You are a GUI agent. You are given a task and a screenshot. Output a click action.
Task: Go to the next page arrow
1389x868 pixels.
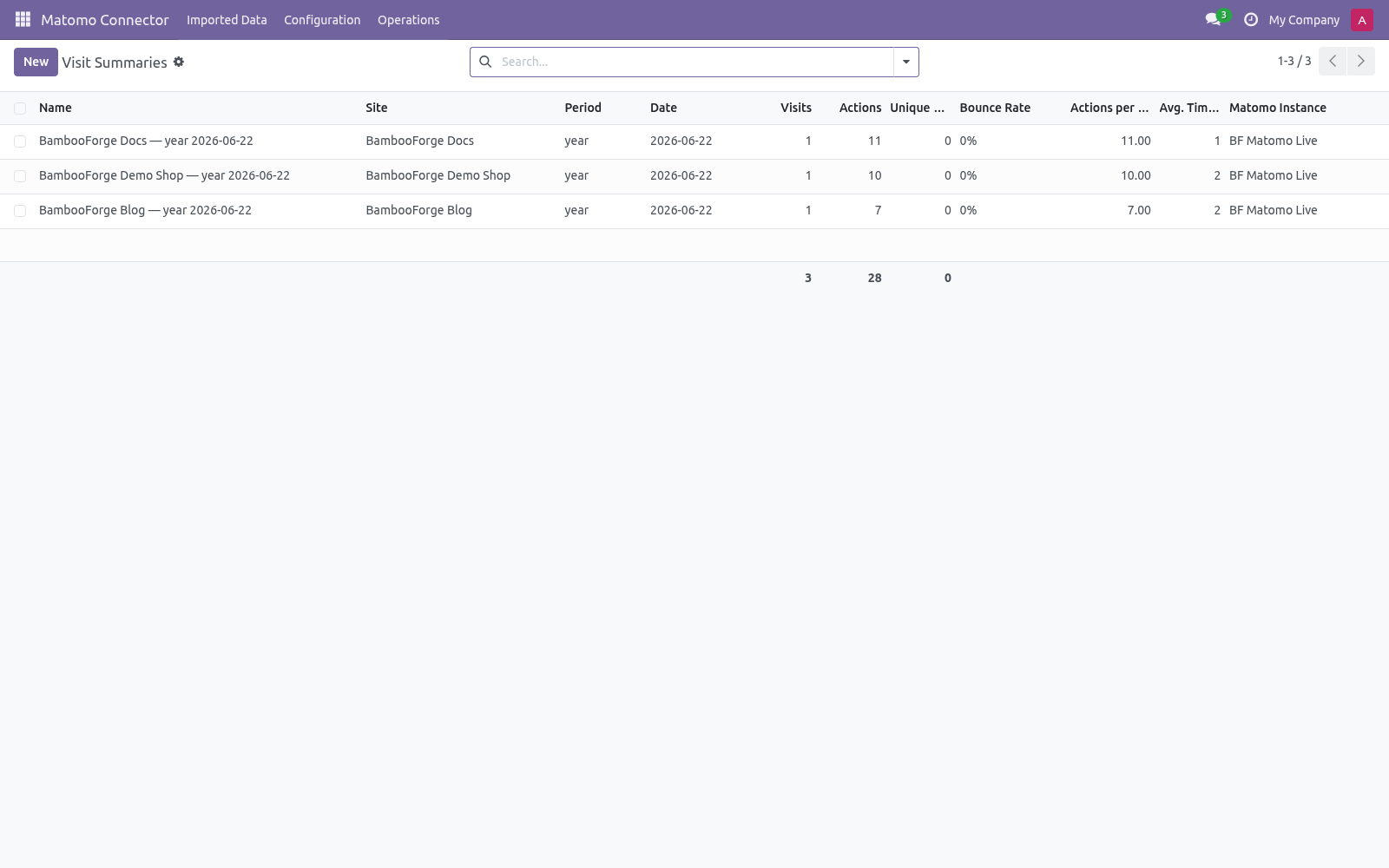coord(1360,61)
